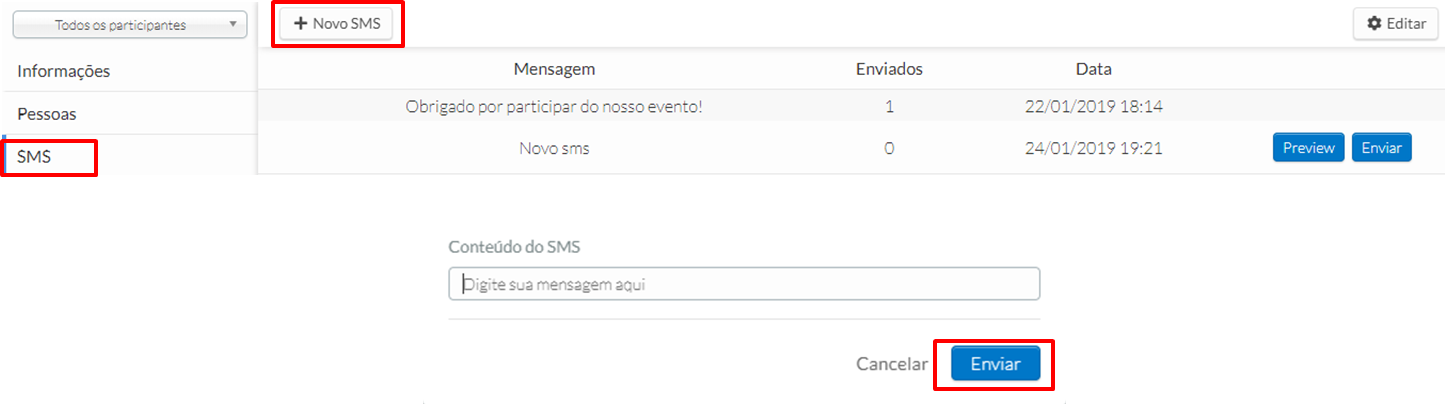Select the 'Obrigado por participar do nosso evento!' message
Image resolution: width=1445 pixels, height=404 pixels.
pos(554,106)
